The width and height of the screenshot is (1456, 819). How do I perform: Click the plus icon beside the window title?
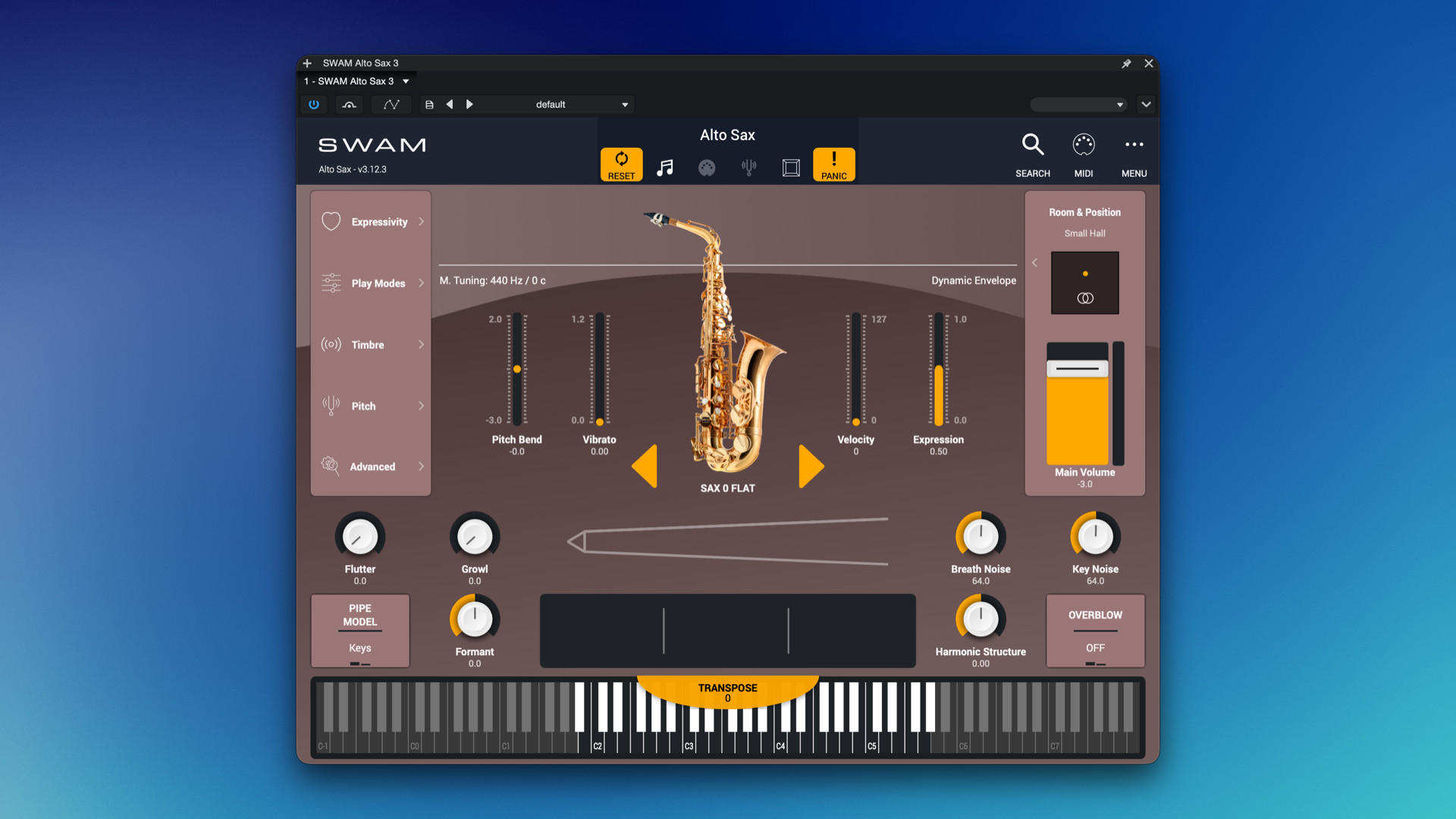pyautogui.click(x=307, y=64)
